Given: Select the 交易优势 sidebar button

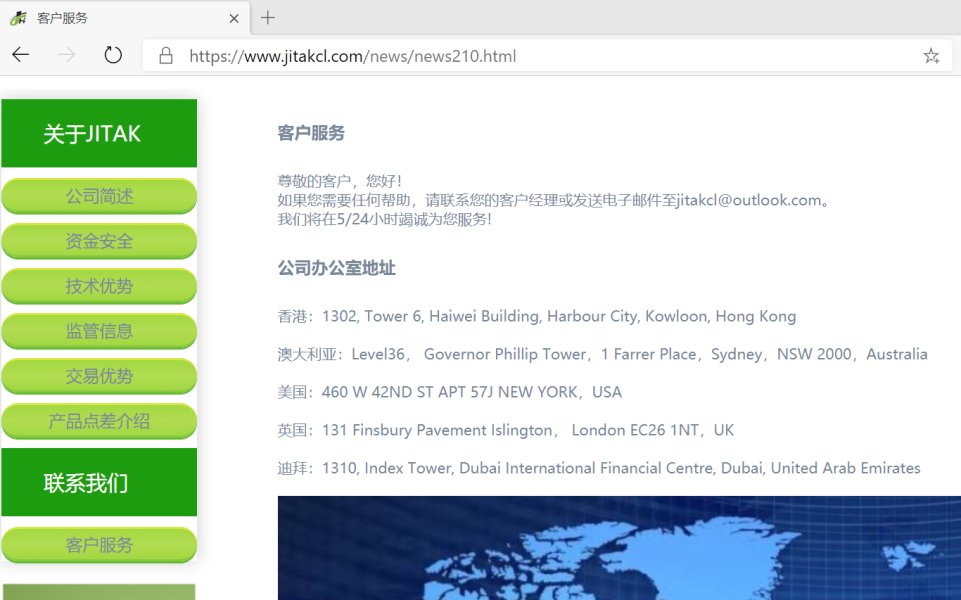Looking at the screenshot, I should [99, 376].
